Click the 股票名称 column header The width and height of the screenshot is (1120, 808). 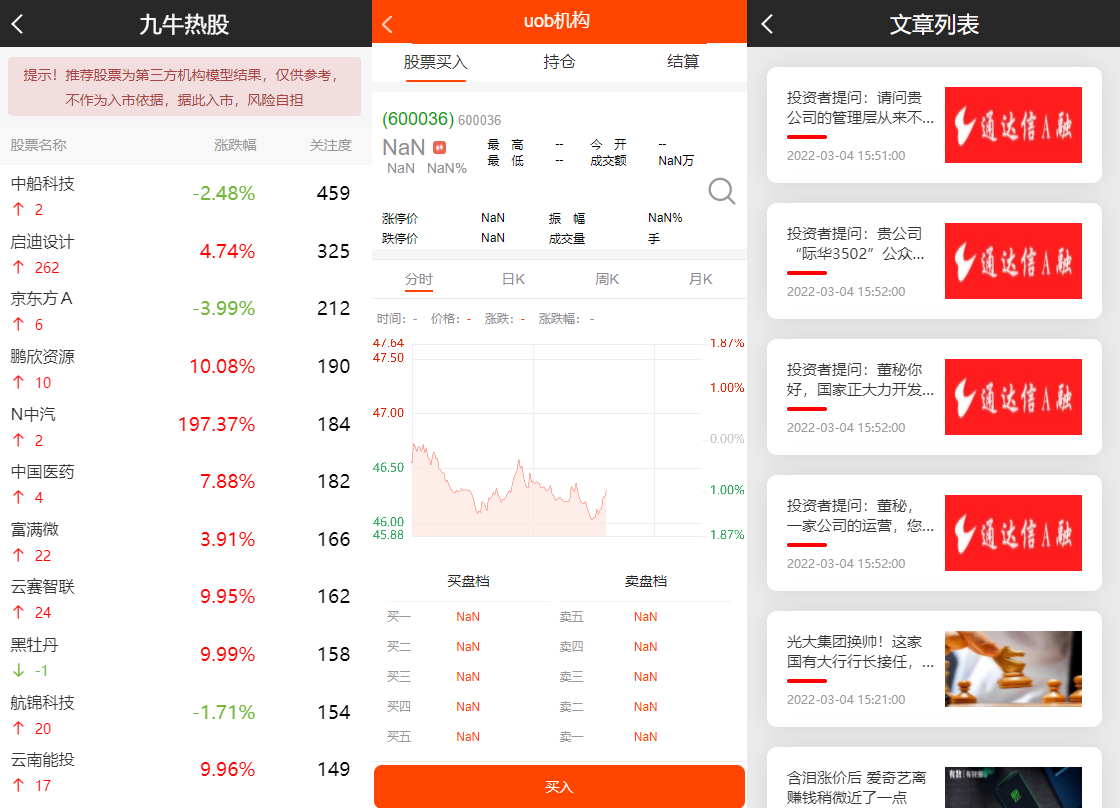(39, 145)
